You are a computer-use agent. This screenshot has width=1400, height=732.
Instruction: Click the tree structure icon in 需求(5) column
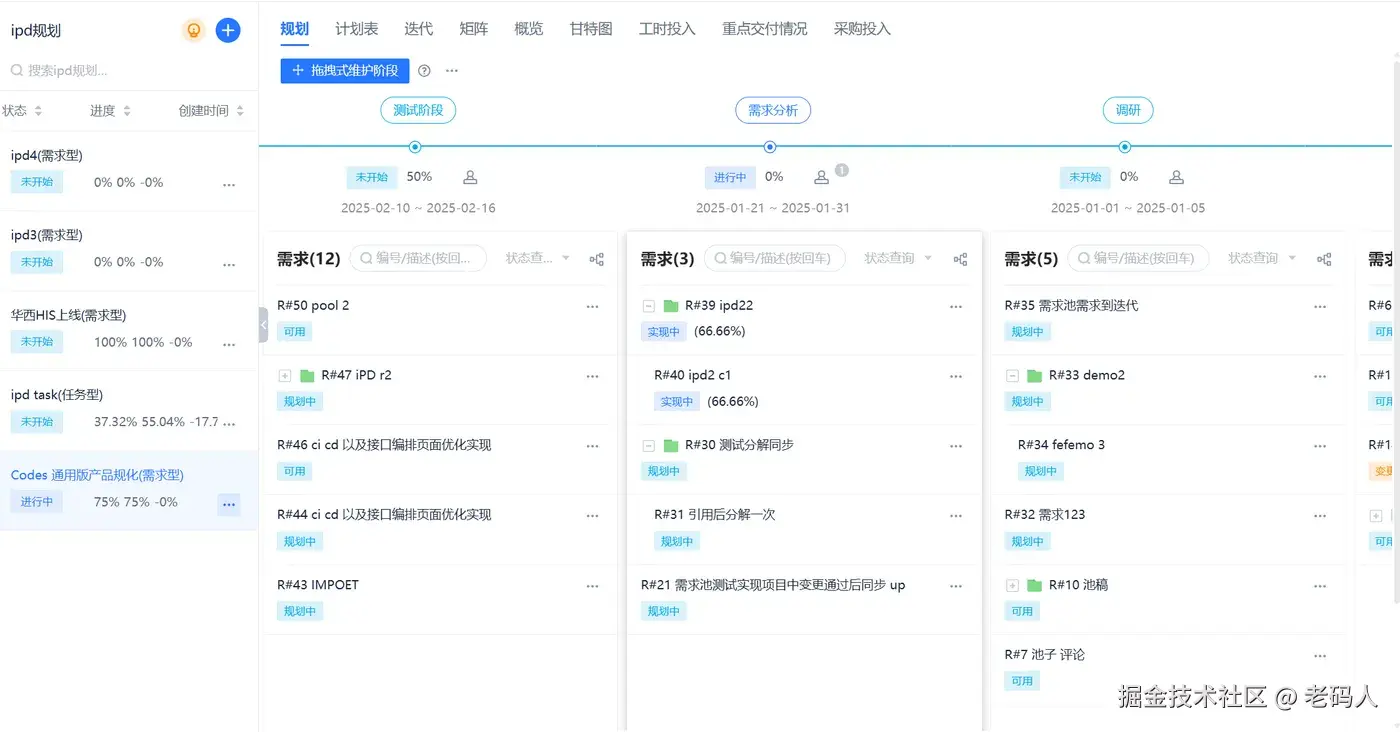tap(1324, 259)
